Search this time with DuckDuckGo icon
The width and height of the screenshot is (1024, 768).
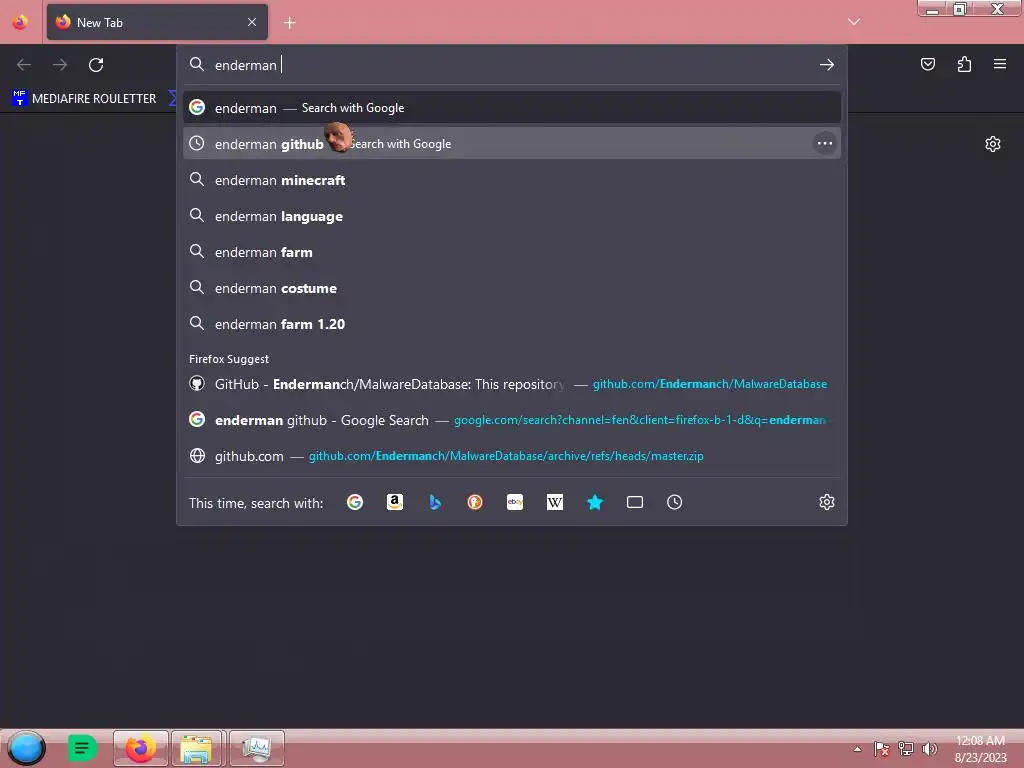click(x=475, y=502)
